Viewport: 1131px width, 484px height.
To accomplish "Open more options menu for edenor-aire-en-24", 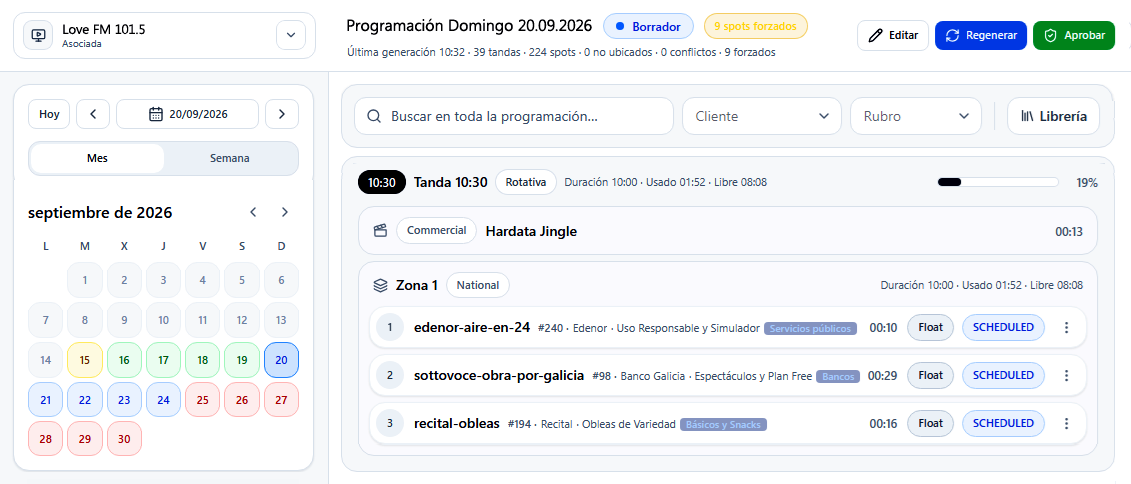I will [x=1067, y=327].
